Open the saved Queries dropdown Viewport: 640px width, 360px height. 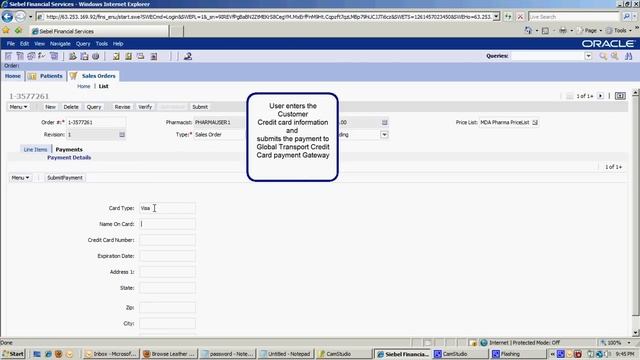click(588, 56)
